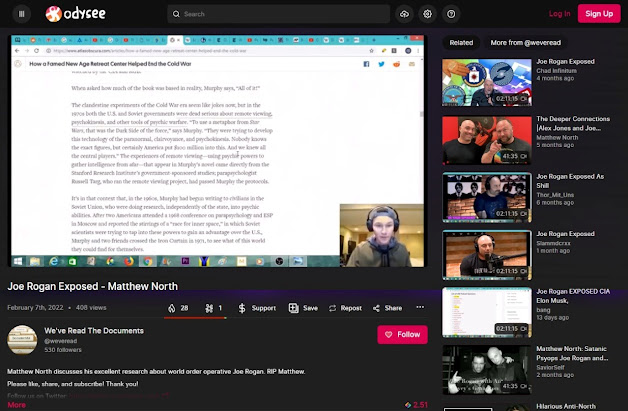Click the Search field
628x411 pixels.
pyautogui.click(x=278, y=14)
